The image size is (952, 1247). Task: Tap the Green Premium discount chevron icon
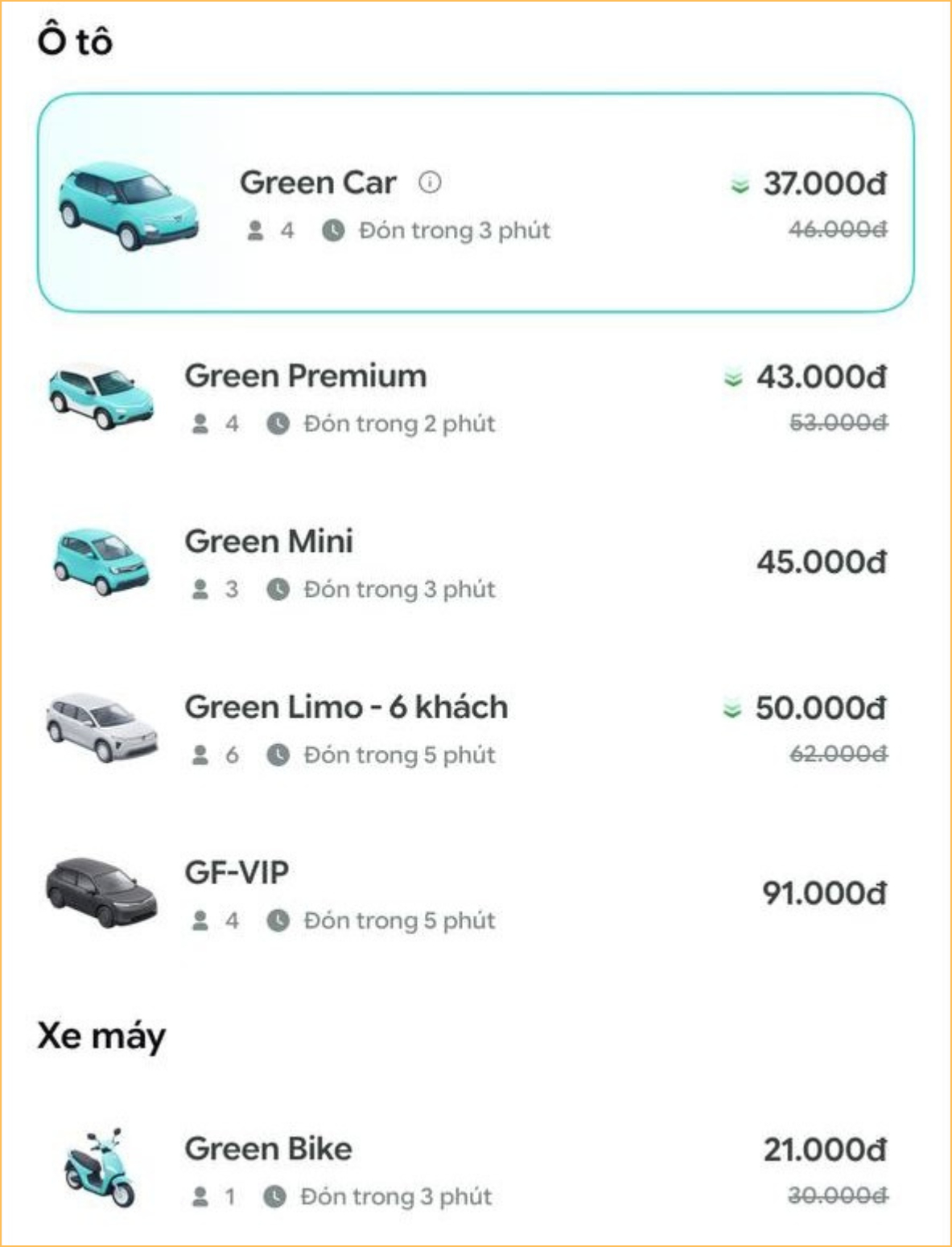tap(732, 377)
